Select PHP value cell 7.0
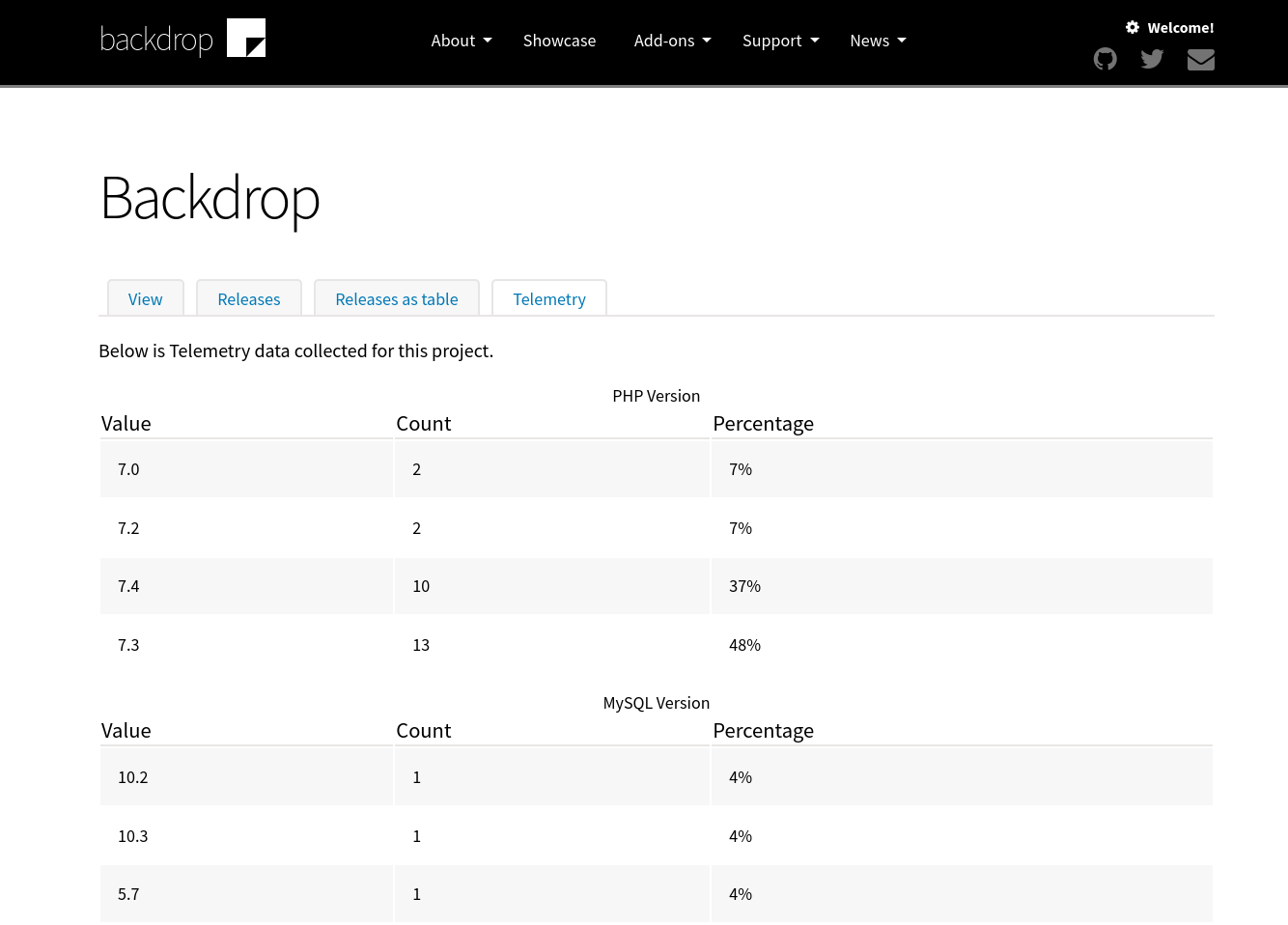1288x925 pixels. (246, 469)
